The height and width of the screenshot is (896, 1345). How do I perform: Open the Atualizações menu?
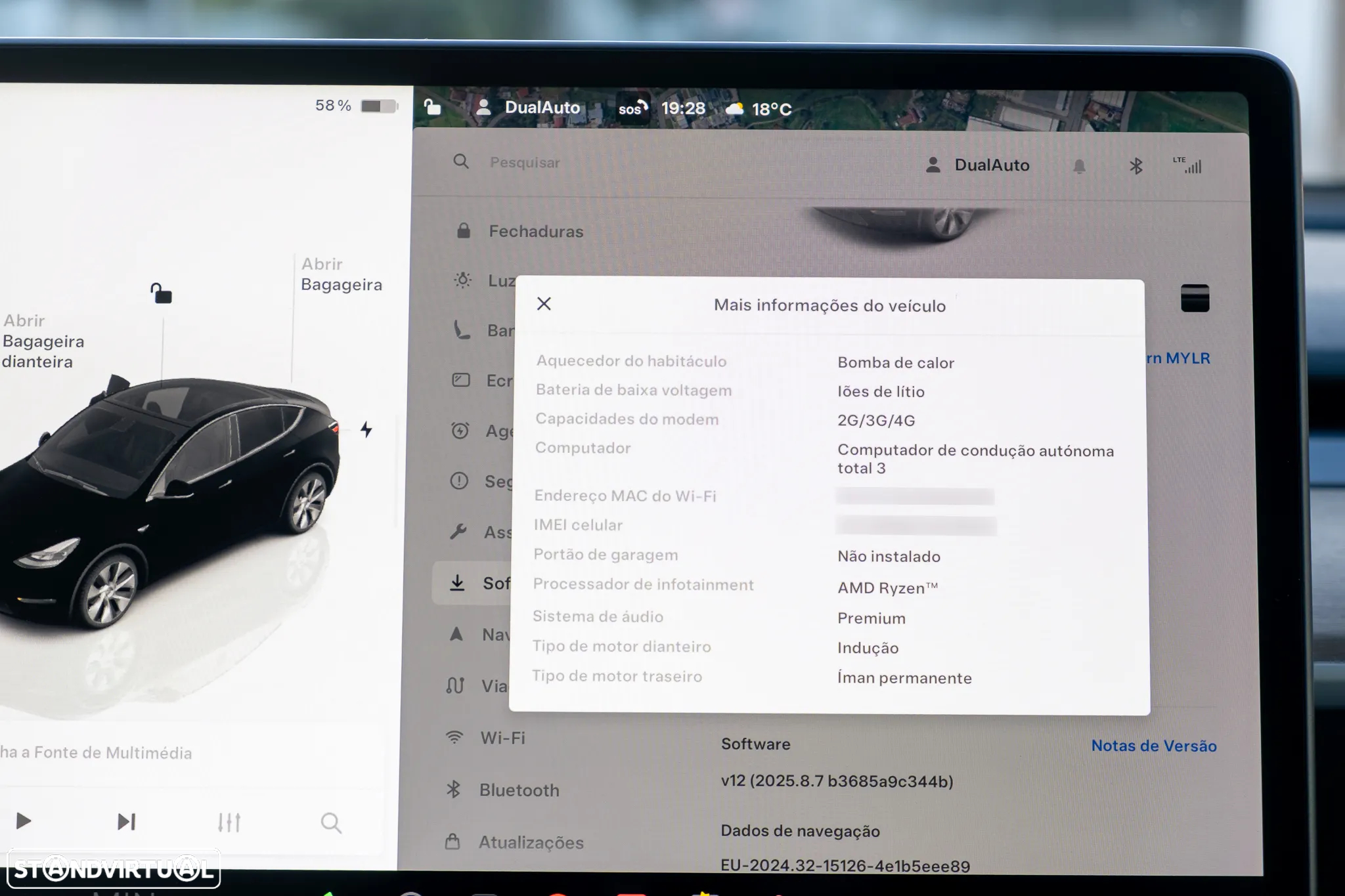[x=514, y=842]
